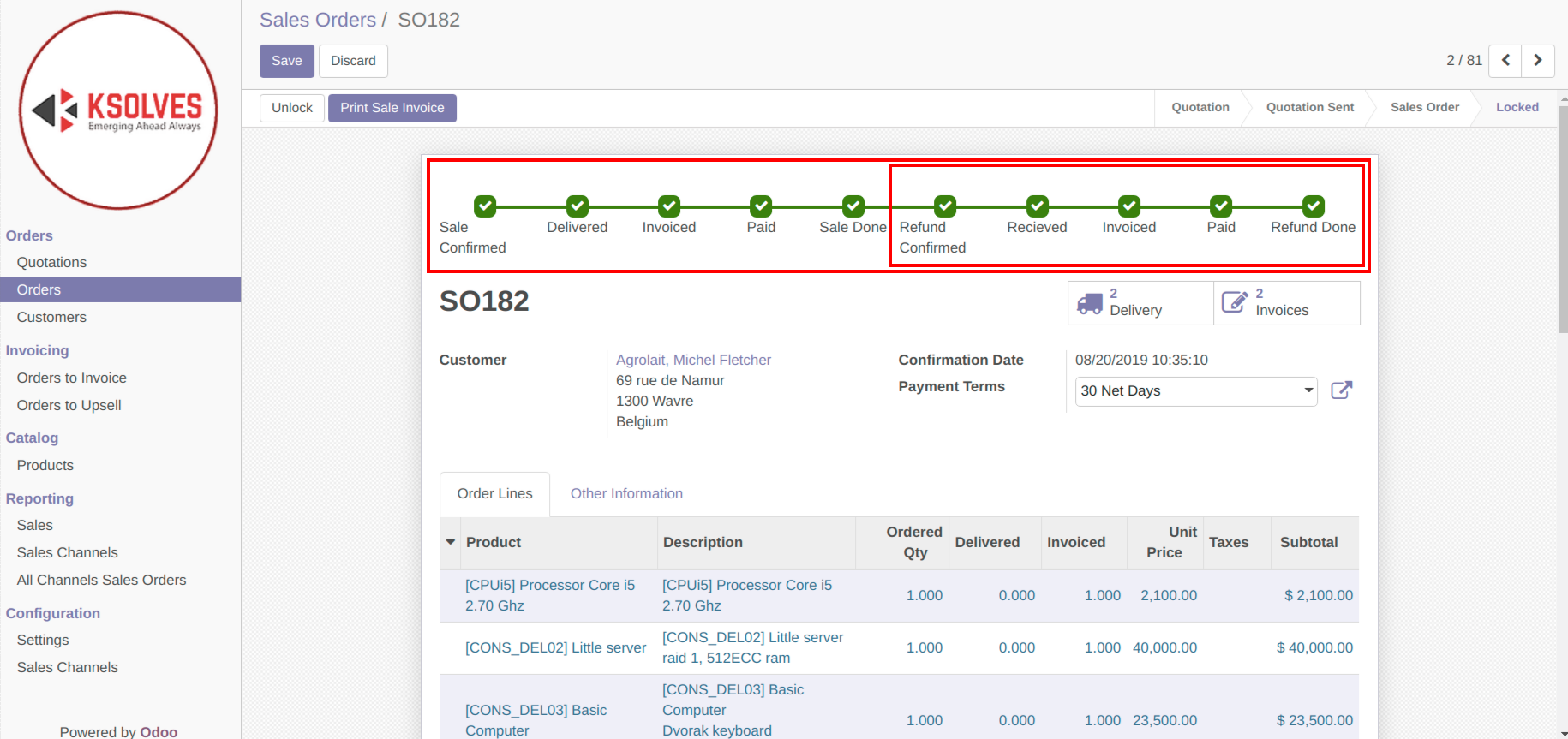Click the KSOLVES company logo

(x=118, y=110)
